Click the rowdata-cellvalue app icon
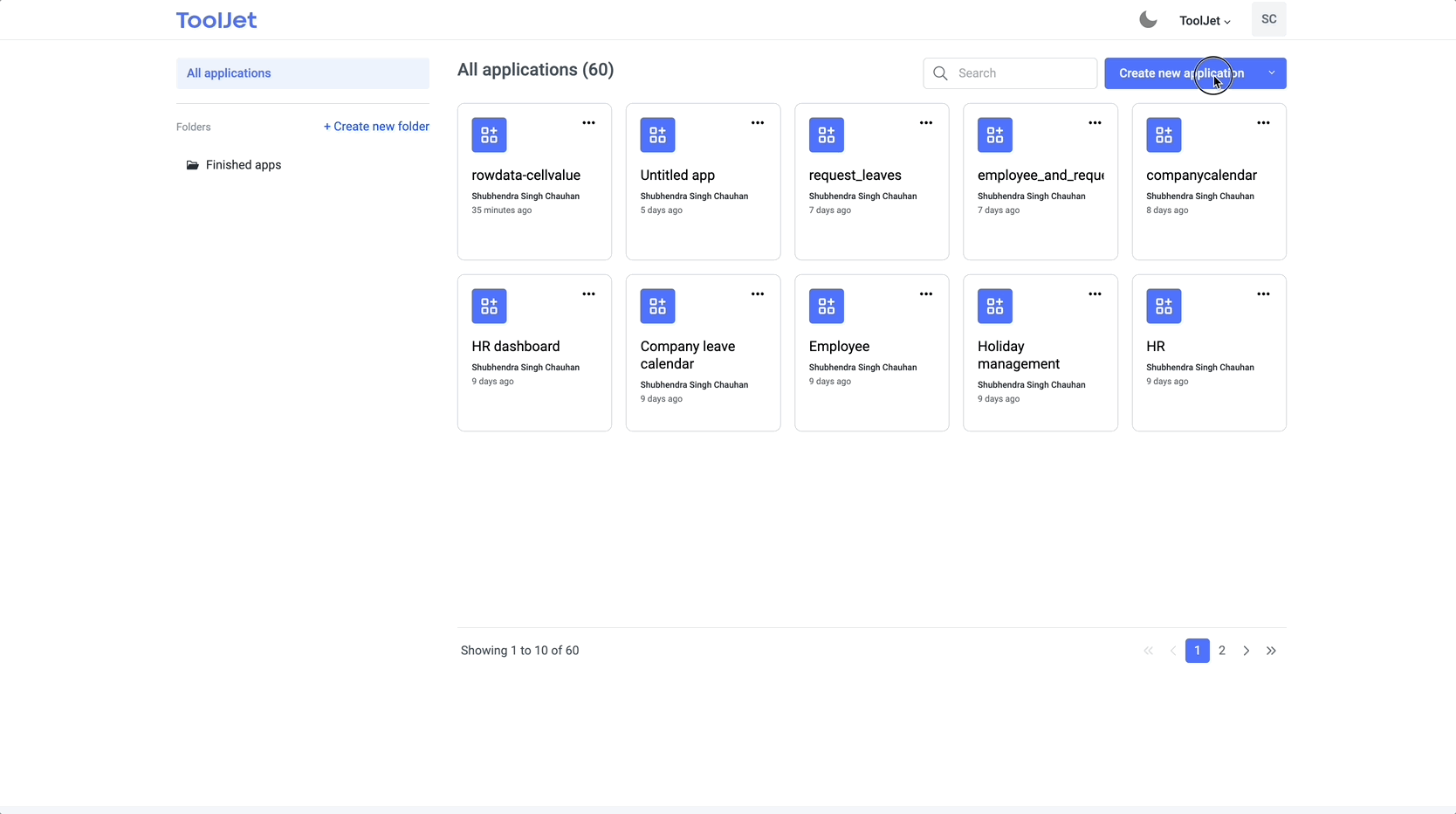Screen dimensions: 1456x814 tap(489, 135)
